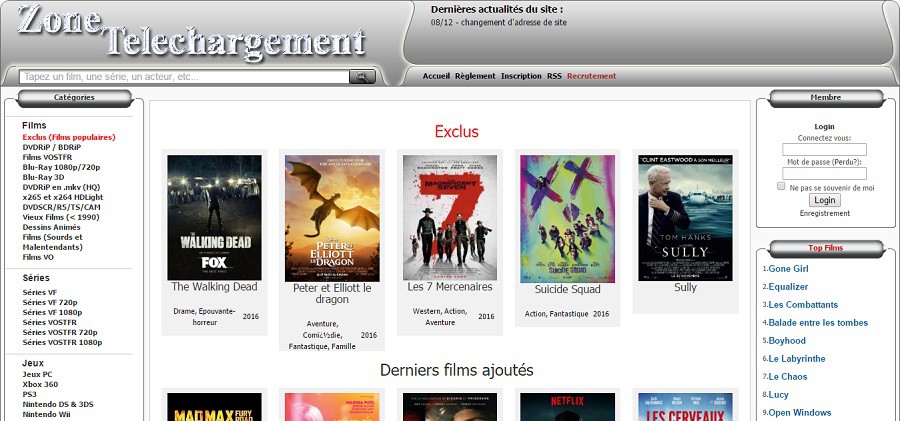Open the Les Cerveaux poster

685,407
